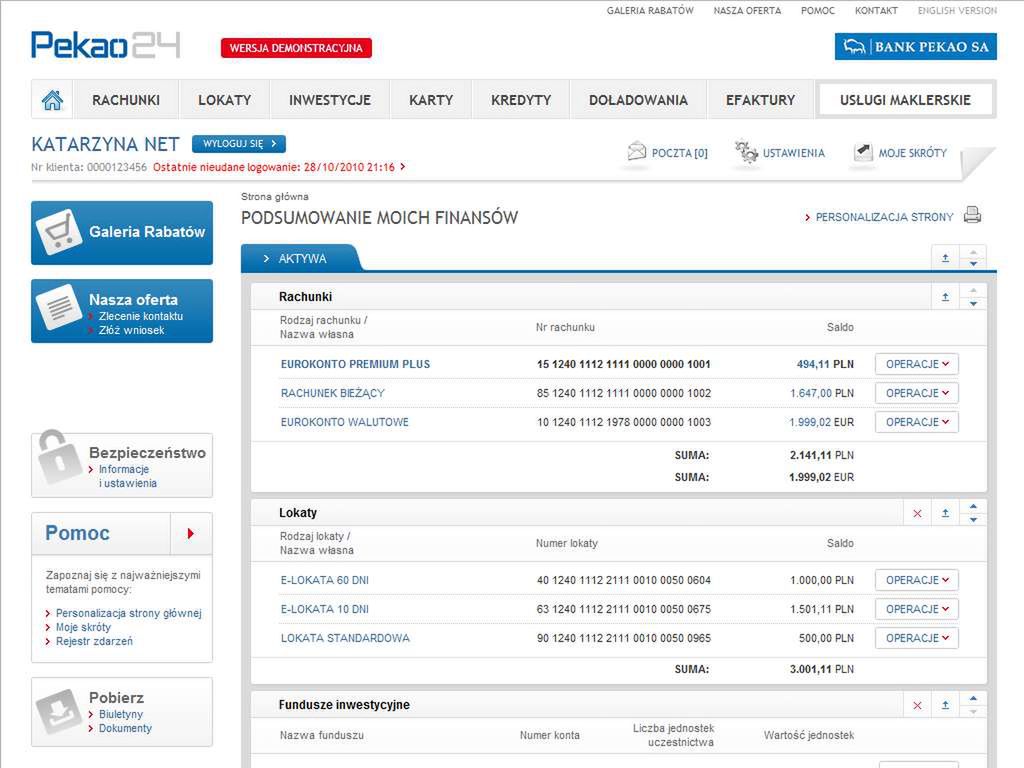Open the Karty menu
This screenshot has width=1024, height=768.
click(x=431, y=100)
